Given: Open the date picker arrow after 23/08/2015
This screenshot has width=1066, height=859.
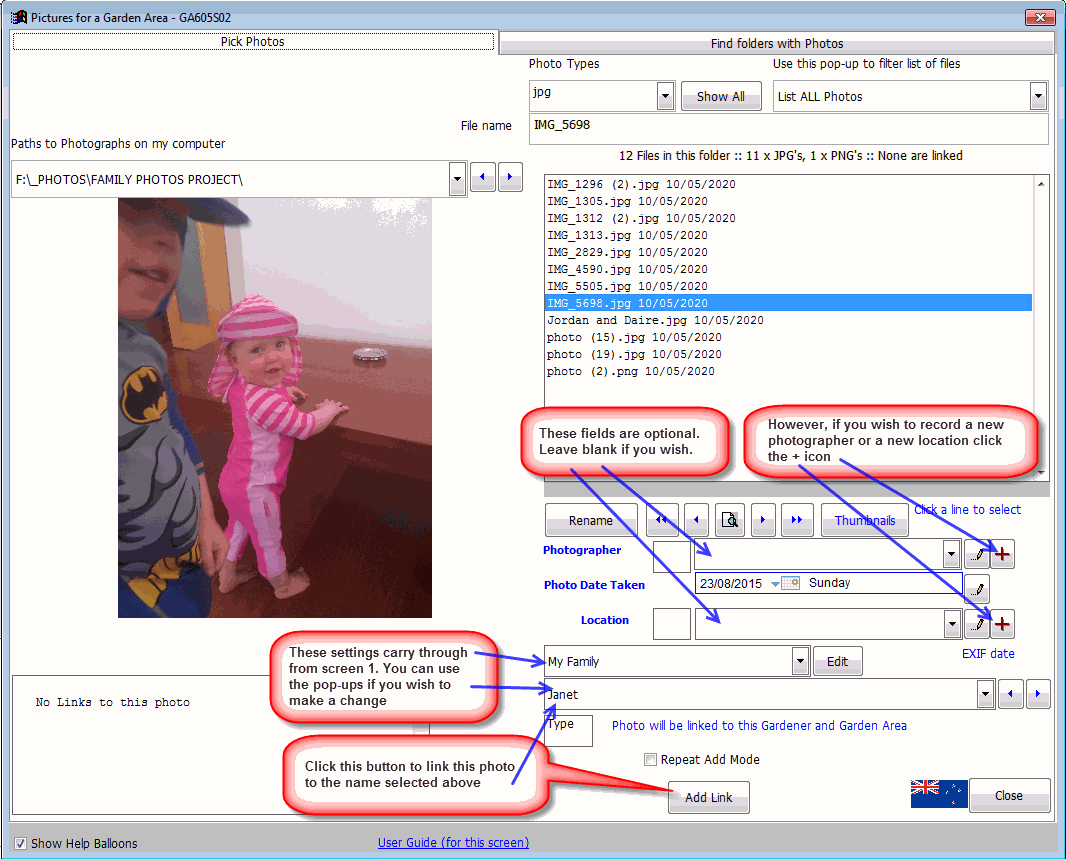Looking at the screenshot, I should 775,584.
